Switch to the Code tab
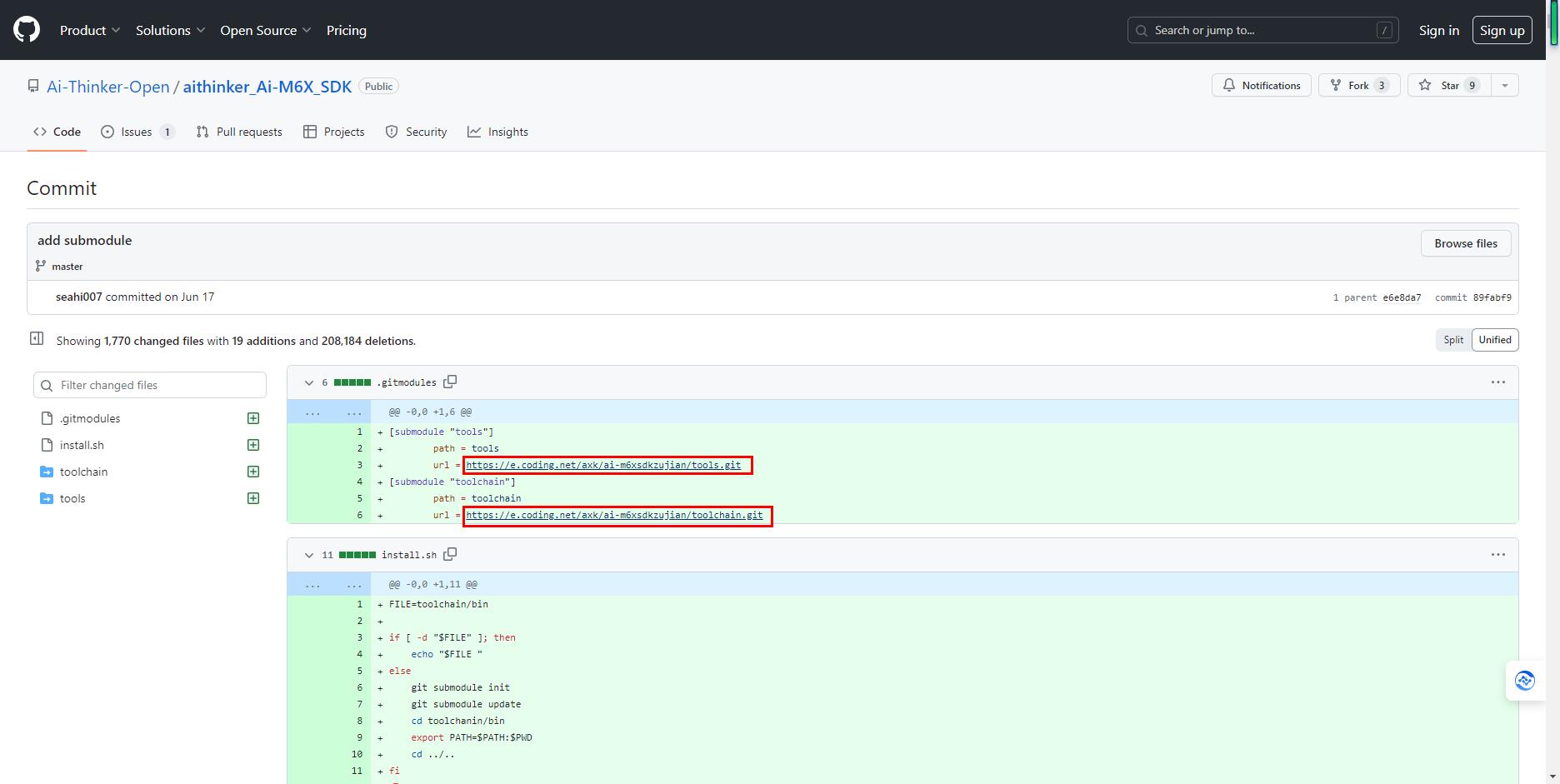This screenshot has height=784, width=1560. [x=57, y=132]
